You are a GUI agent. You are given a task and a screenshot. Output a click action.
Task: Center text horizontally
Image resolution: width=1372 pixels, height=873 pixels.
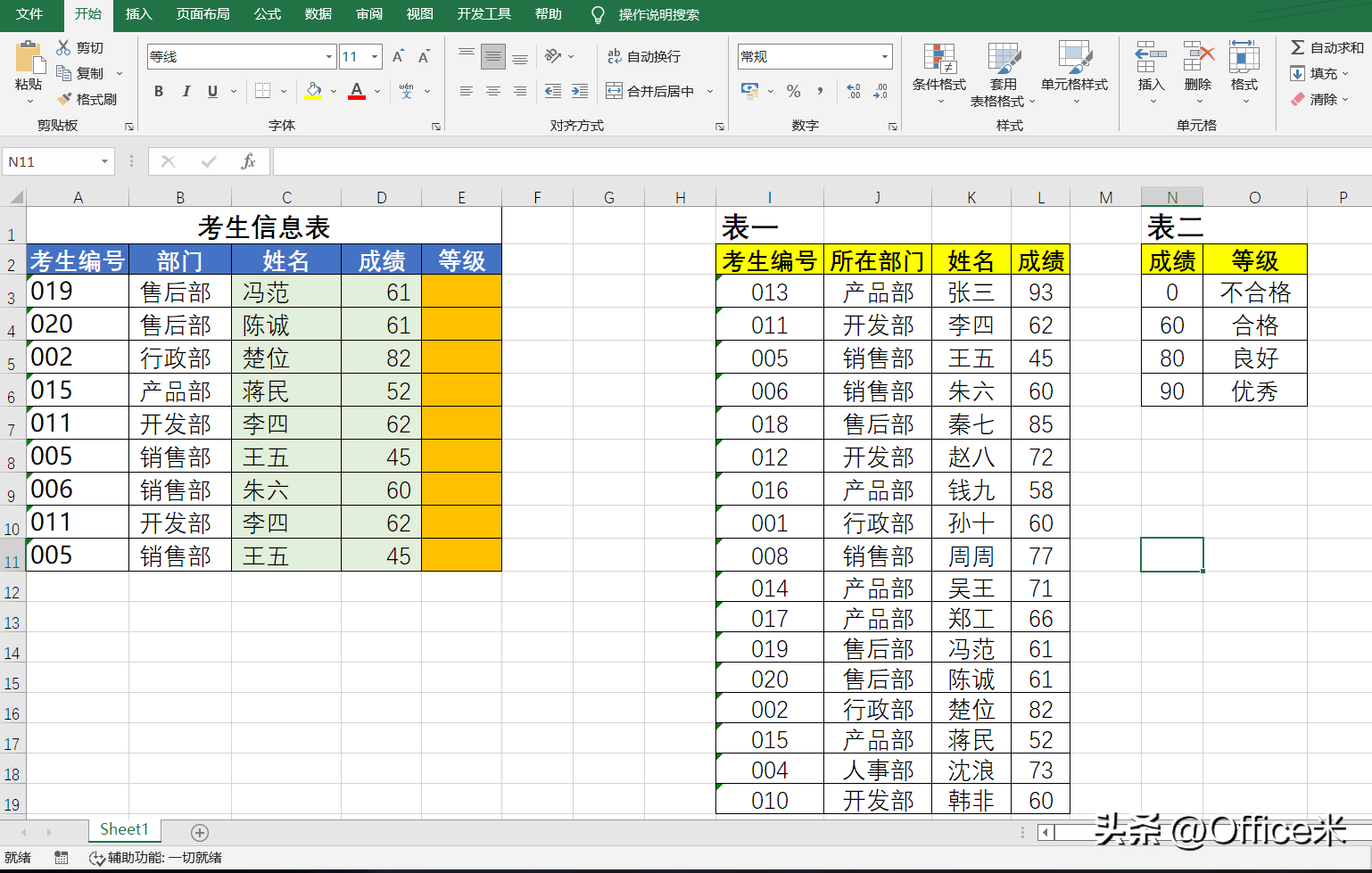[493, 91]
